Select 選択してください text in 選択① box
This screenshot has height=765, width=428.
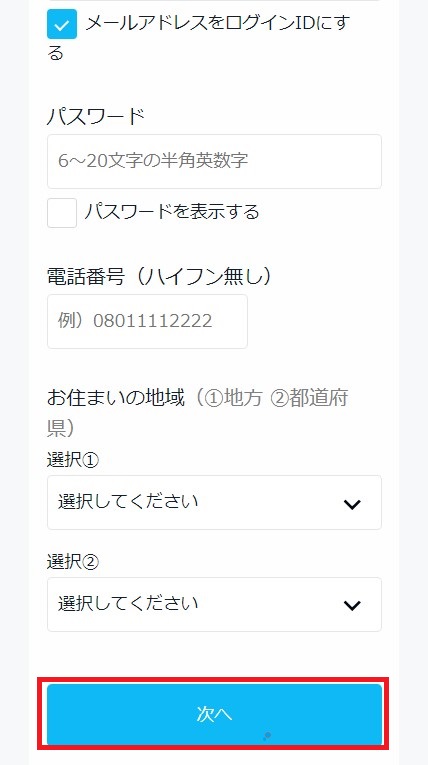click(x=128, y=502)
